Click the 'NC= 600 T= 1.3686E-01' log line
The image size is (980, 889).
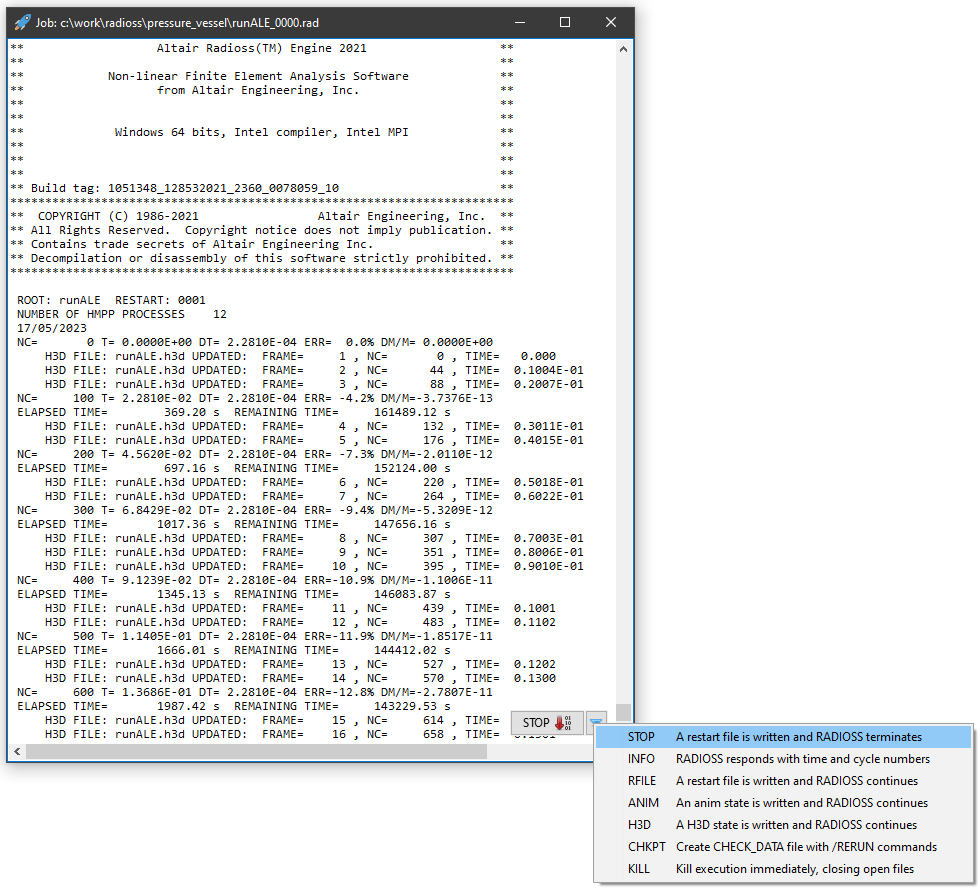pos(255,692)
